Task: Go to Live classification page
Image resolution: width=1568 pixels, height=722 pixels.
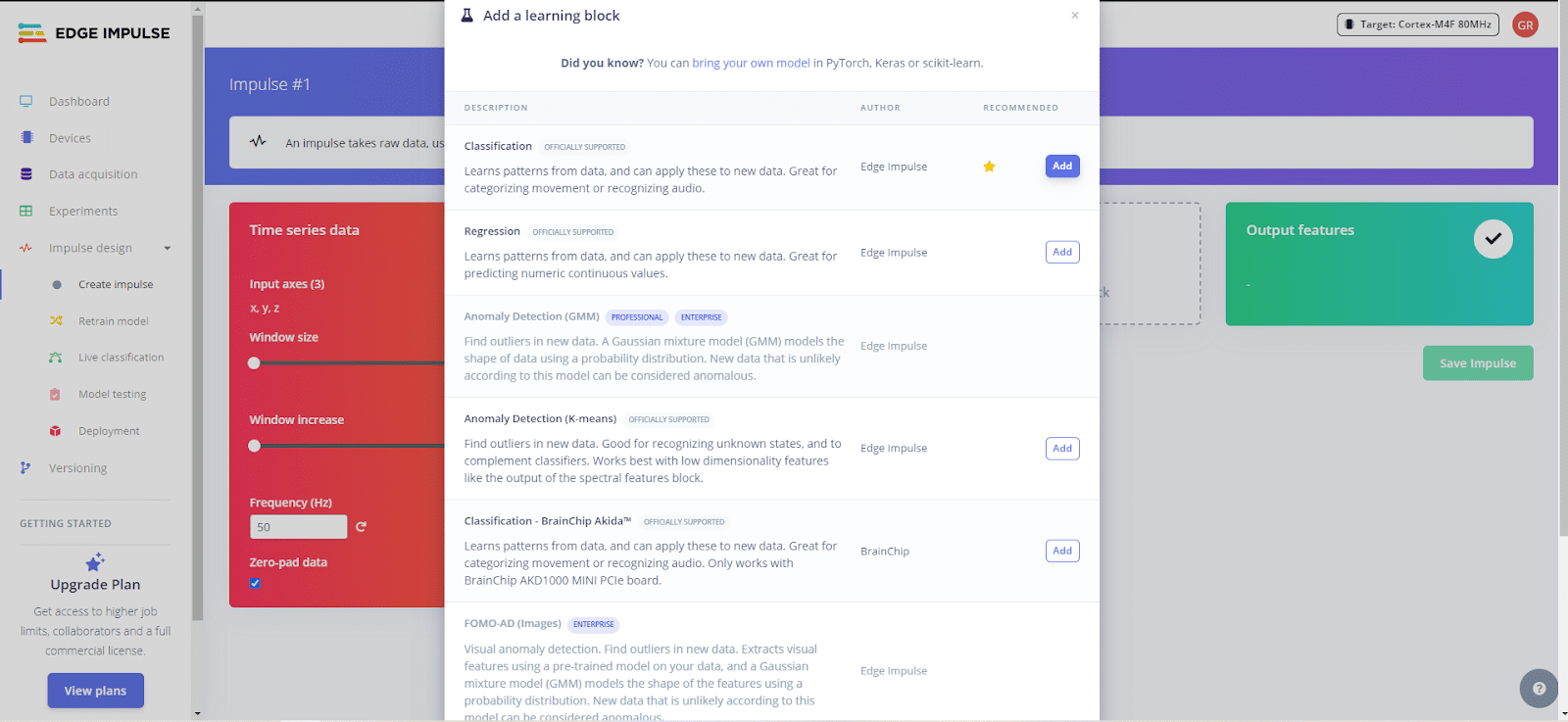Action: coord(121,358)
